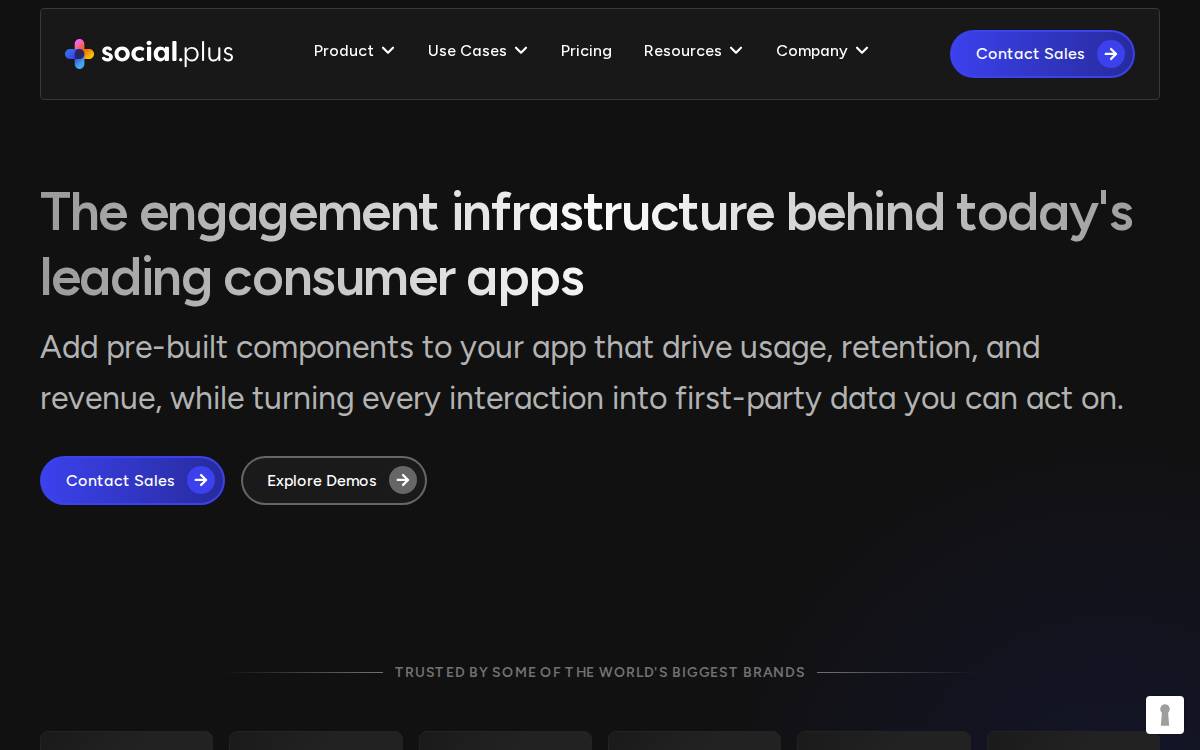
Task: Open the Use Cases menu
Action: pos(478,50)
